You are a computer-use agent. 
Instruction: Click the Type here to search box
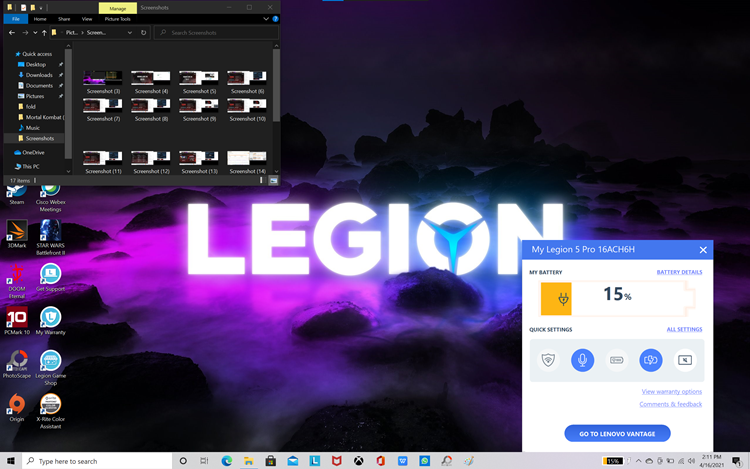(97, 461)
